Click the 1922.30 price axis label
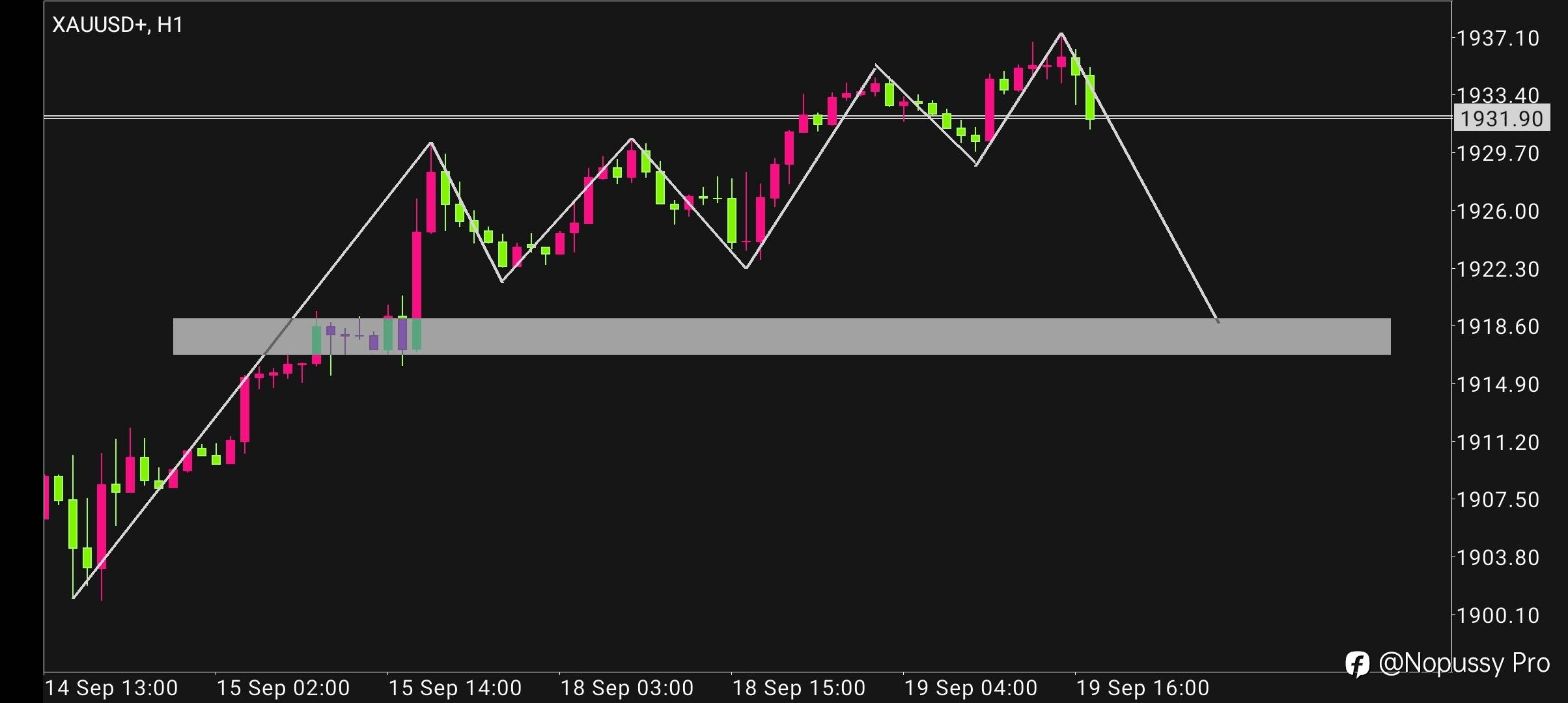1568x703 pixels. [1498, 269]
